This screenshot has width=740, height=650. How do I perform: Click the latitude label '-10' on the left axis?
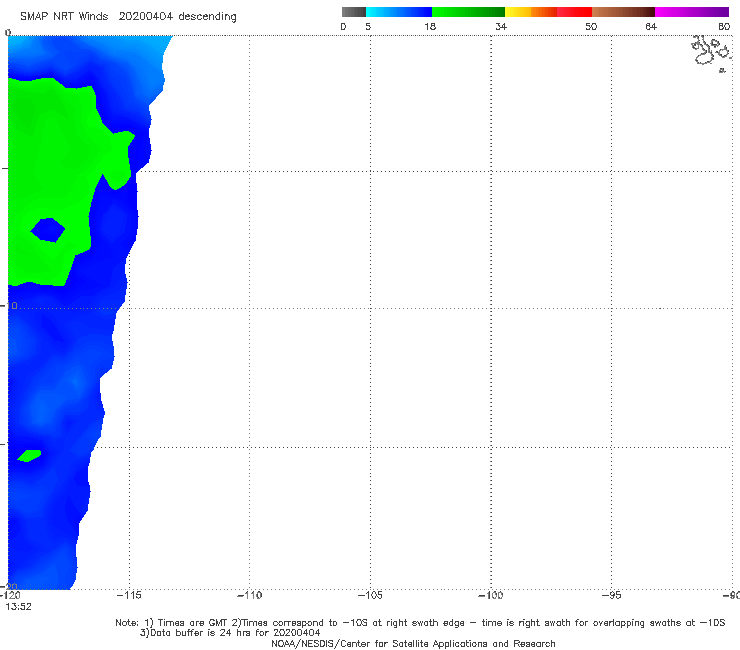tap(10, 306)
